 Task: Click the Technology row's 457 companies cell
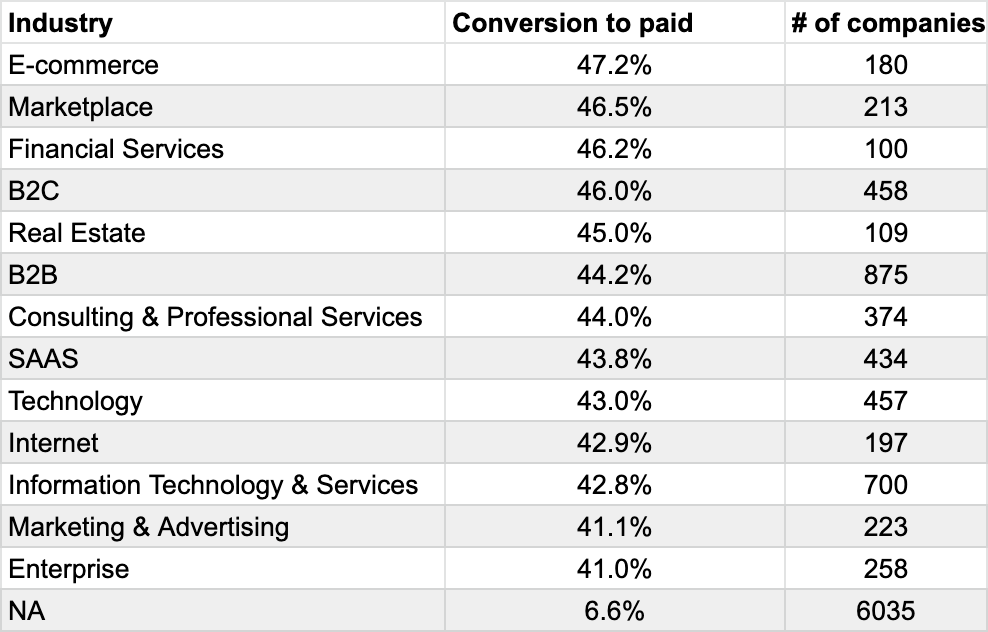[x=886, y=401]
